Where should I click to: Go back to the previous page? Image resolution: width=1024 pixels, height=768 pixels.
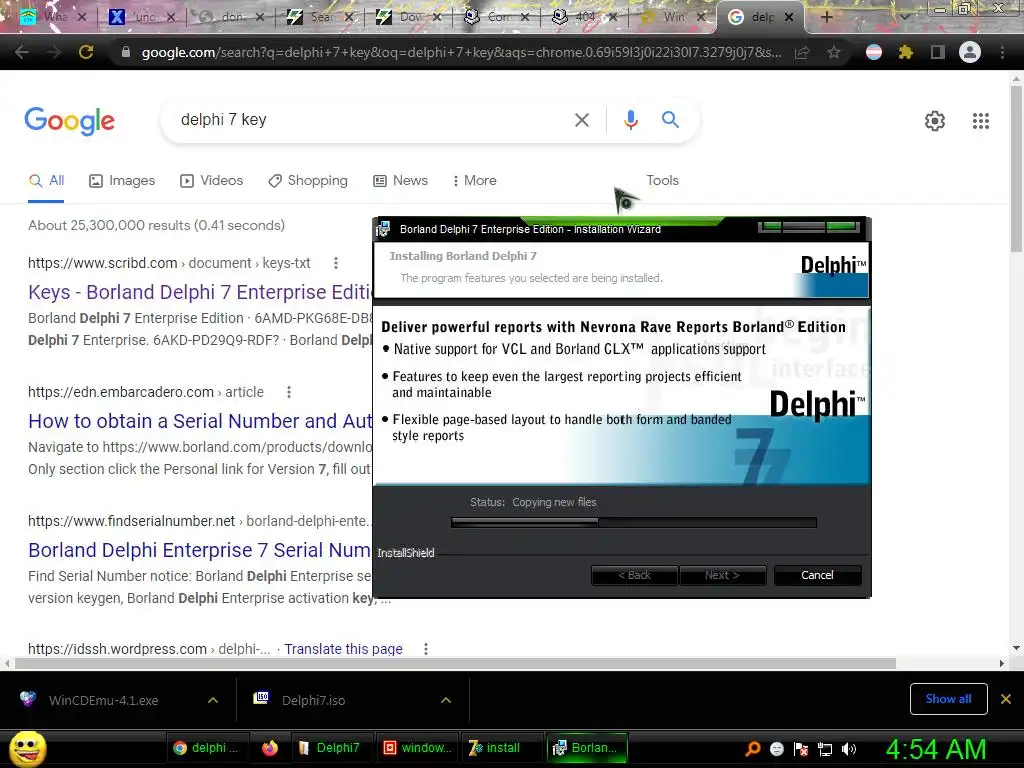(22, 52)
